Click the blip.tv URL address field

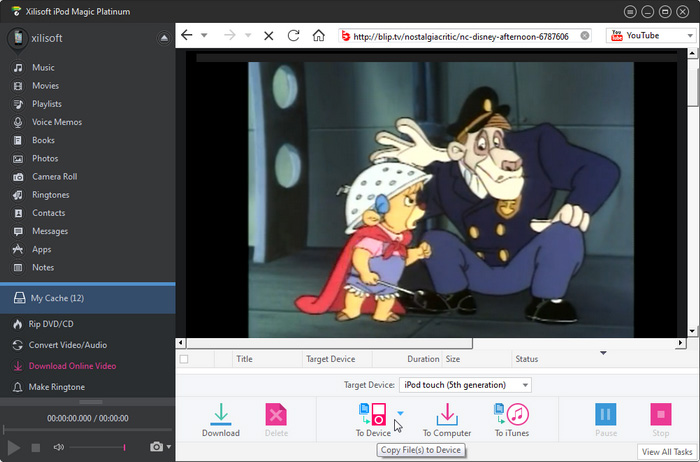pyautogui.click(x=460, y=35)
